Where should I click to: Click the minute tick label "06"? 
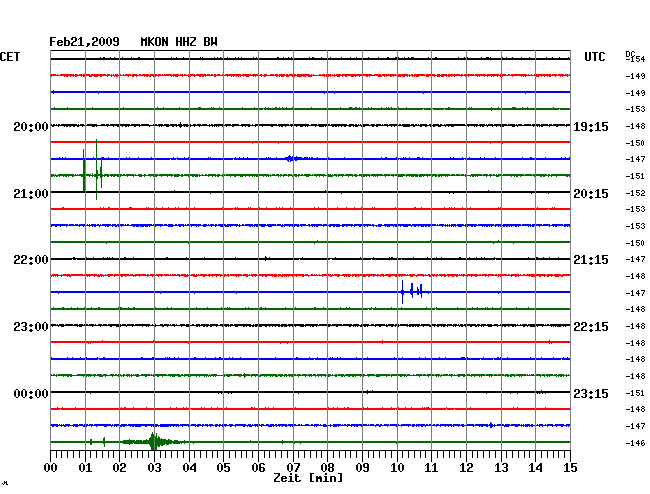click(258, 468)
